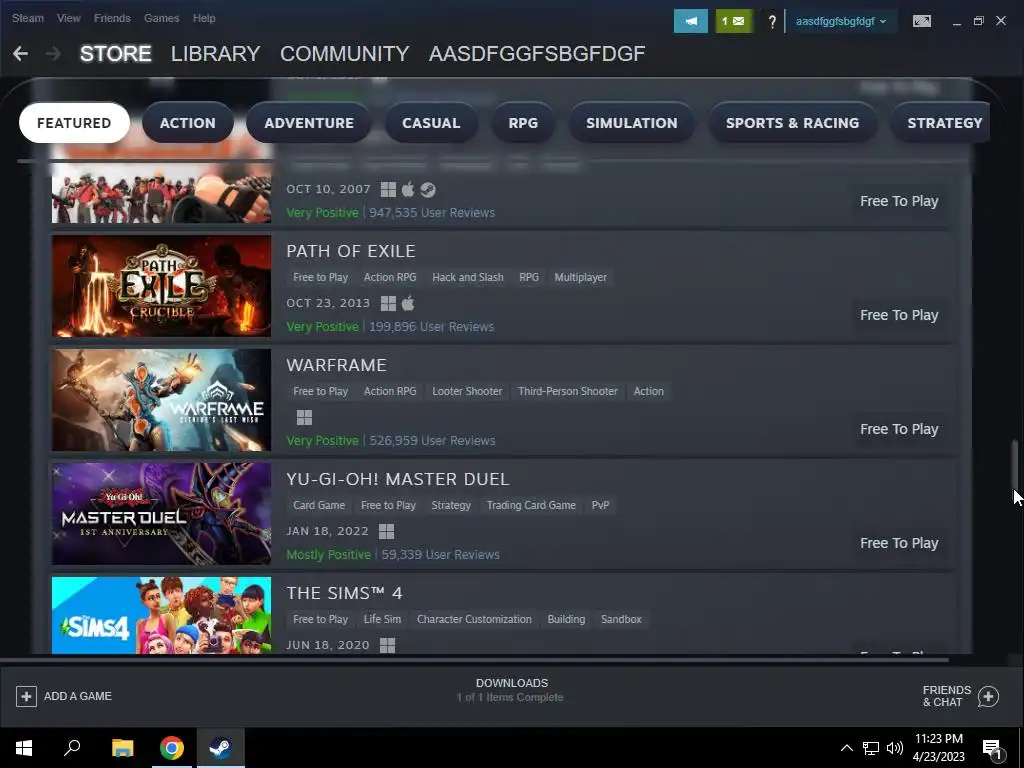Open the Windows notification center icon
1024x768 pixels.
[x=992, y=749]
